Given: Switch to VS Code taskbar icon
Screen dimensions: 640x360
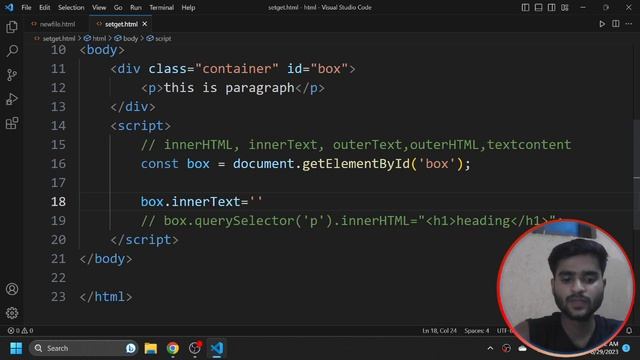Looking at the screenshot, I should tap(217, 348).
